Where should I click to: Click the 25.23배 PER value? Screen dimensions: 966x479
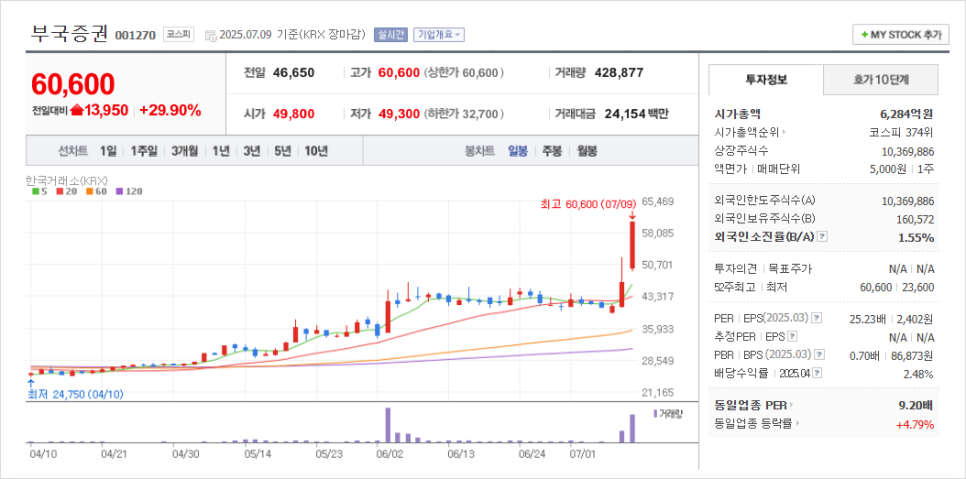click(865, 318)
